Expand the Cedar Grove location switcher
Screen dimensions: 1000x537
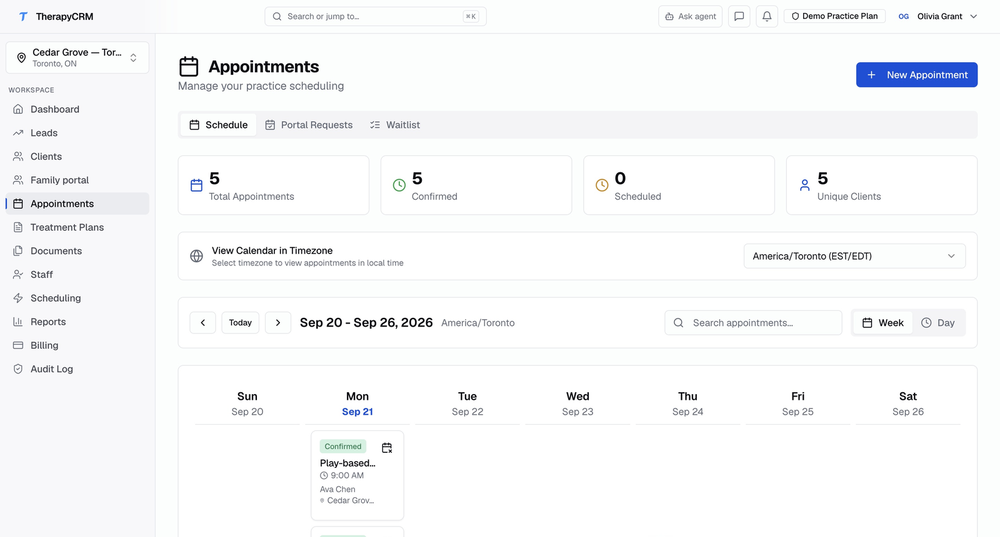(77, 57)
